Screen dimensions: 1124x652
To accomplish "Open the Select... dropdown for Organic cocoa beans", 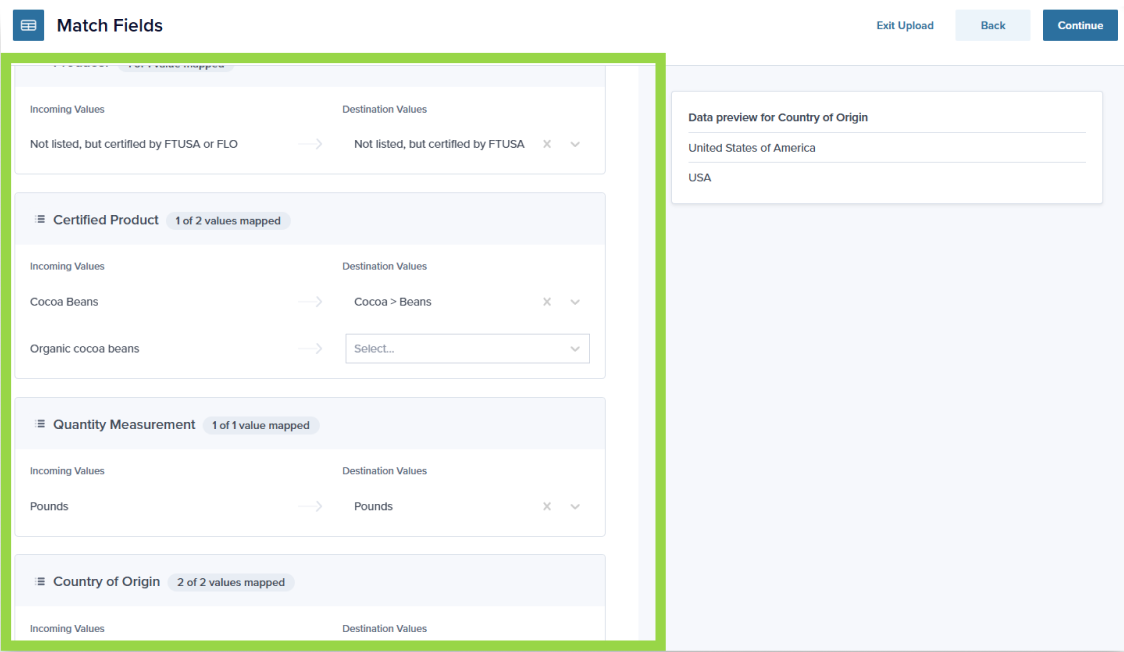I will pos(467,348).
